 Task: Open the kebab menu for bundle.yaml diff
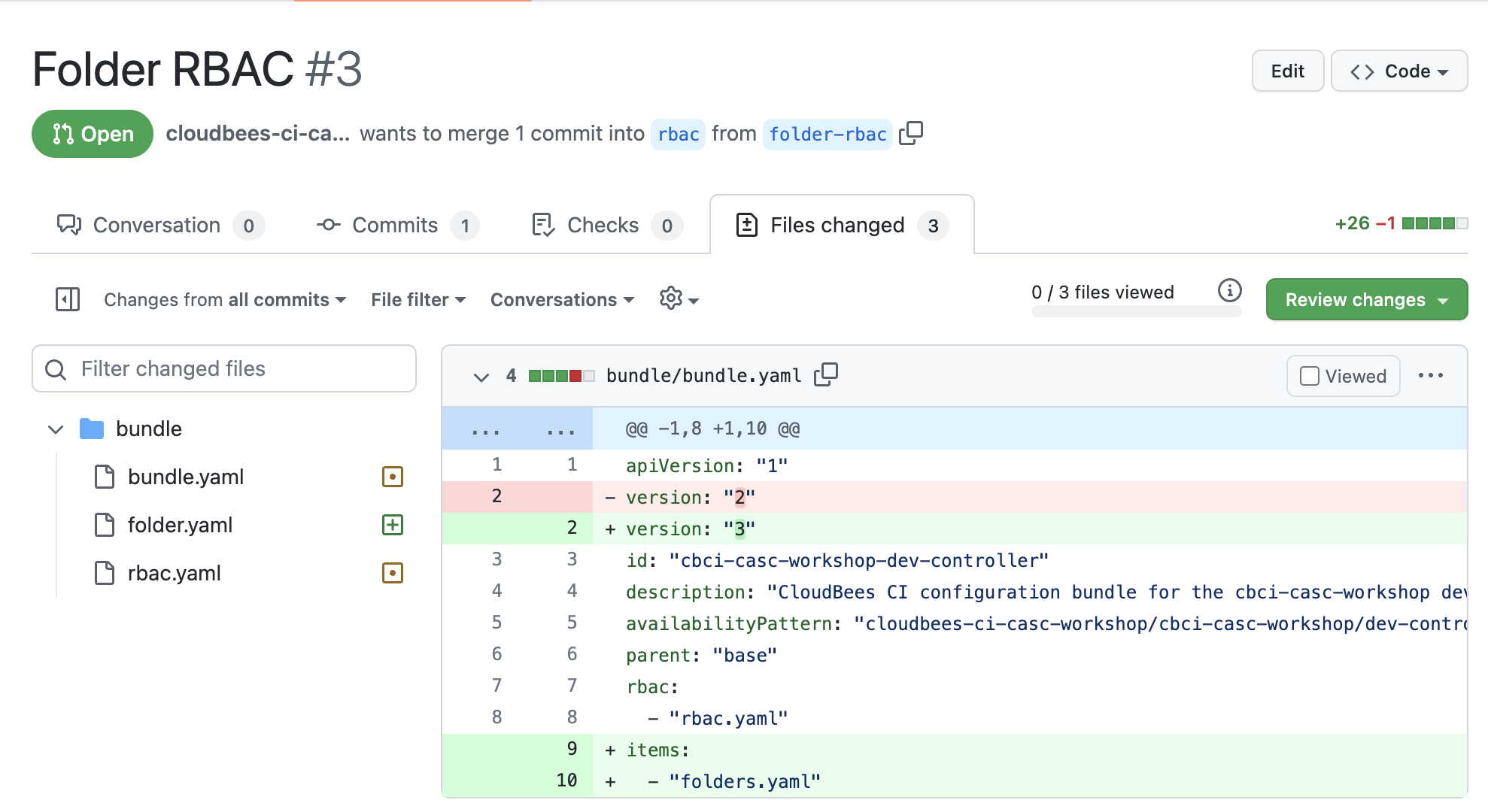click(x=1432, y=375)
